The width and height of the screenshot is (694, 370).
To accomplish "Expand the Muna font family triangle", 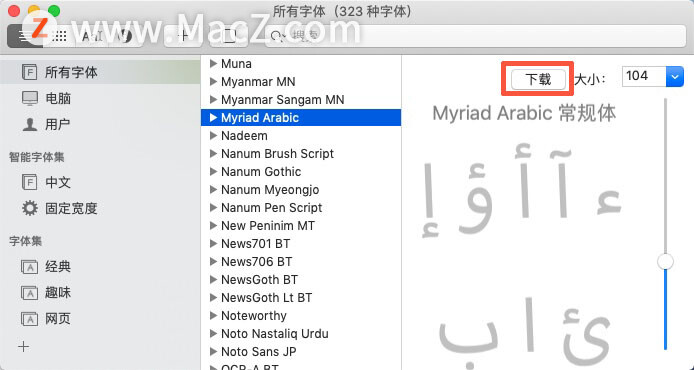I will click(x=213, y=63).
